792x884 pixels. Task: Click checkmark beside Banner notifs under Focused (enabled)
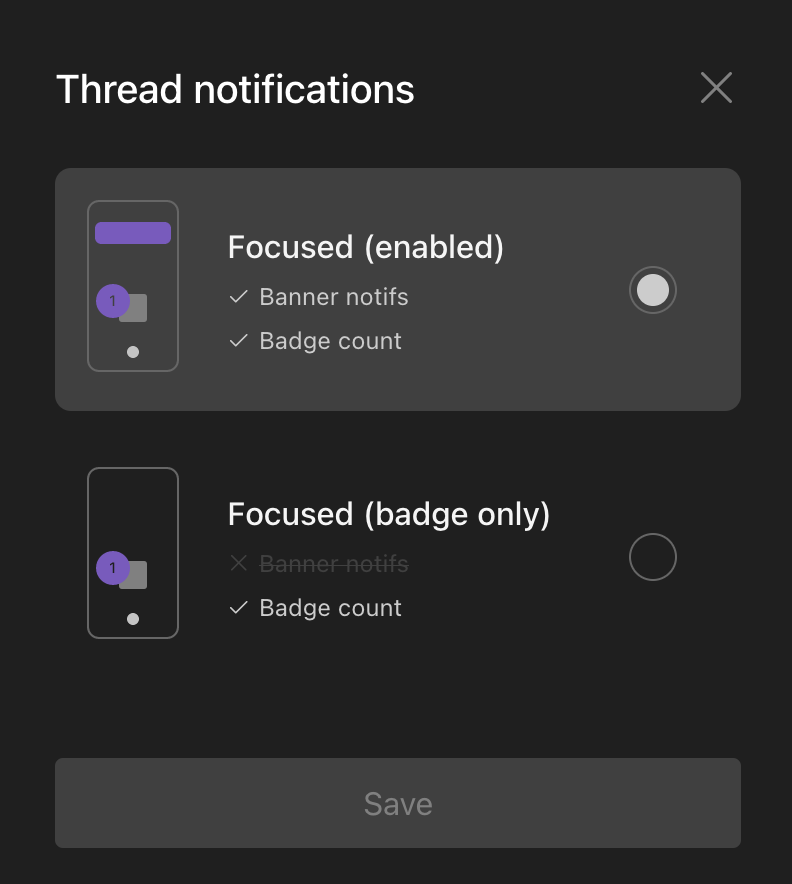coord(238,297)
